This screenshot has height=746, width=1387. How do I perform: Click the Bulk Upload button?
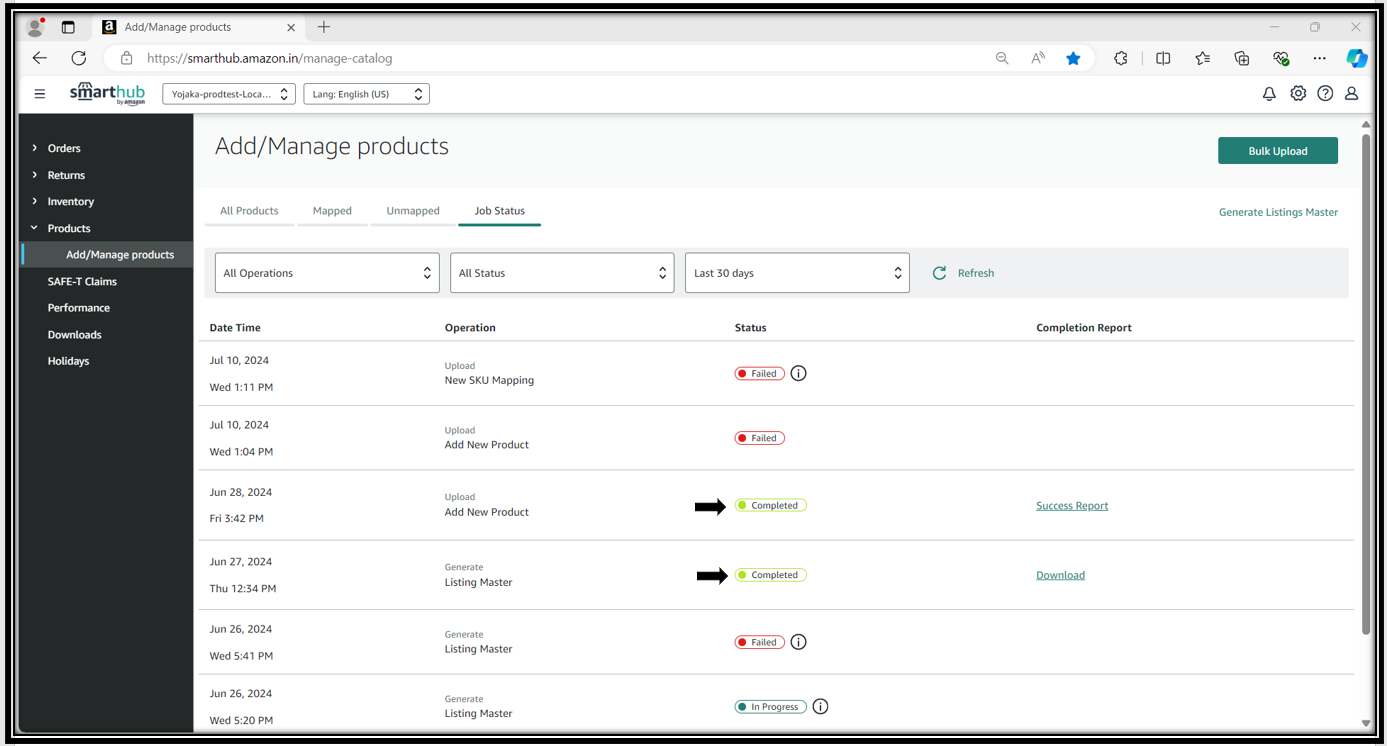coord(1277,151)
